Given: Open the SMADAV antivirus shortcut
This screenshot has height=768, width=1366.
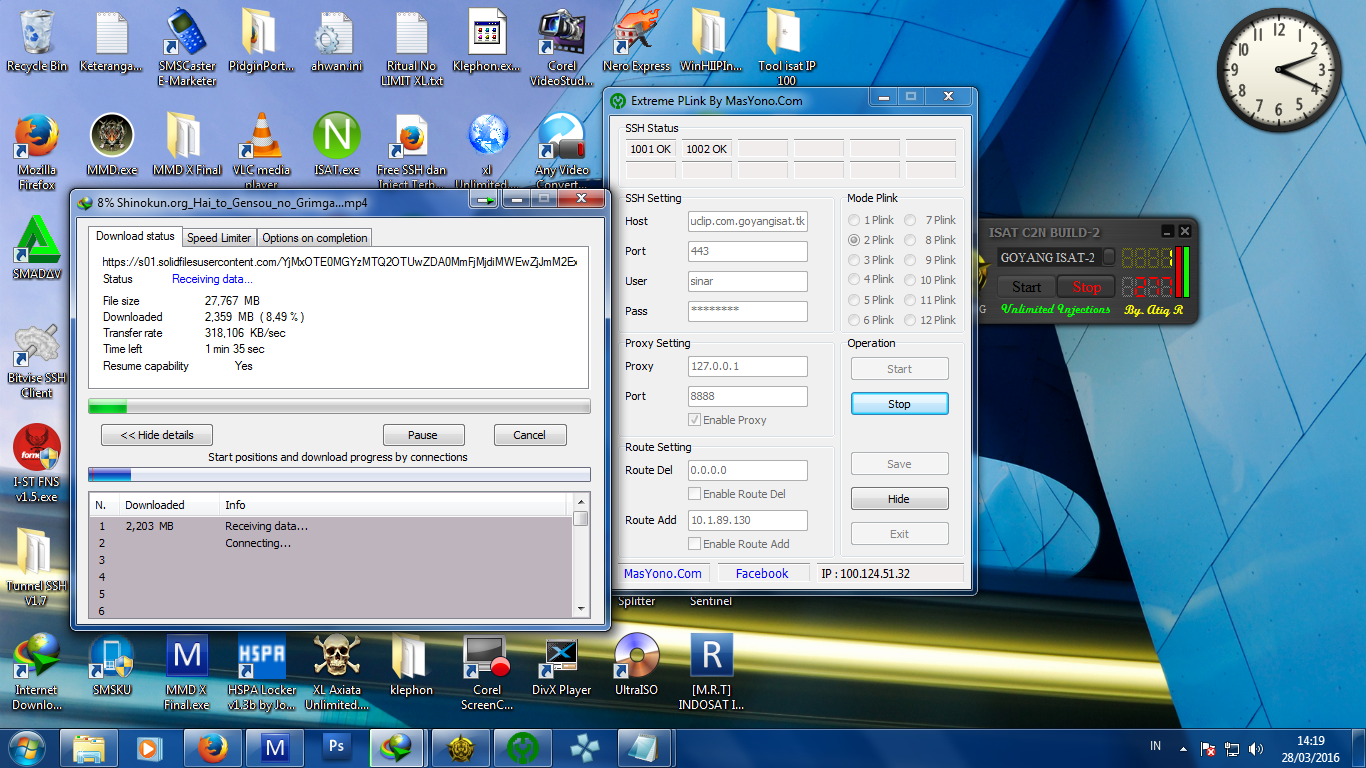Looking at the screenshot, I should click(x=37, y=249).
